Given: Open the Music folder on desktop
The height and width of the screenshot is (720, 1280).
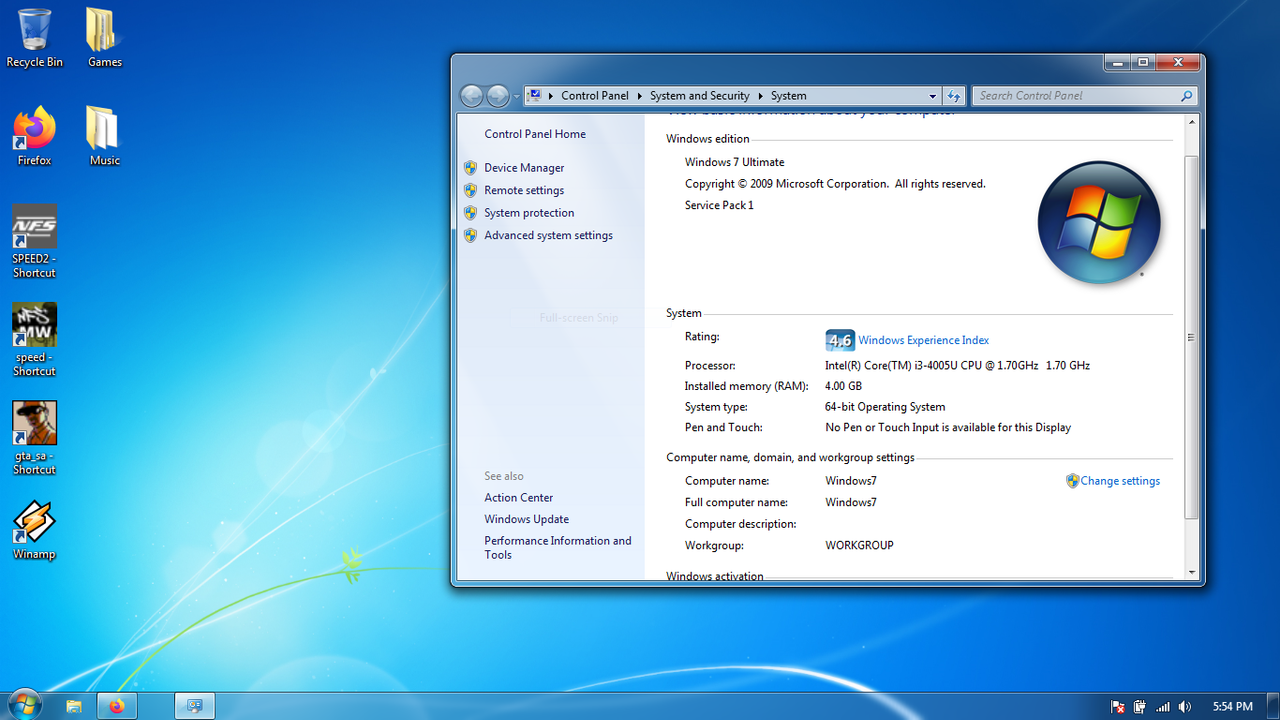Looking at the screenshot, I should (104, 136).
